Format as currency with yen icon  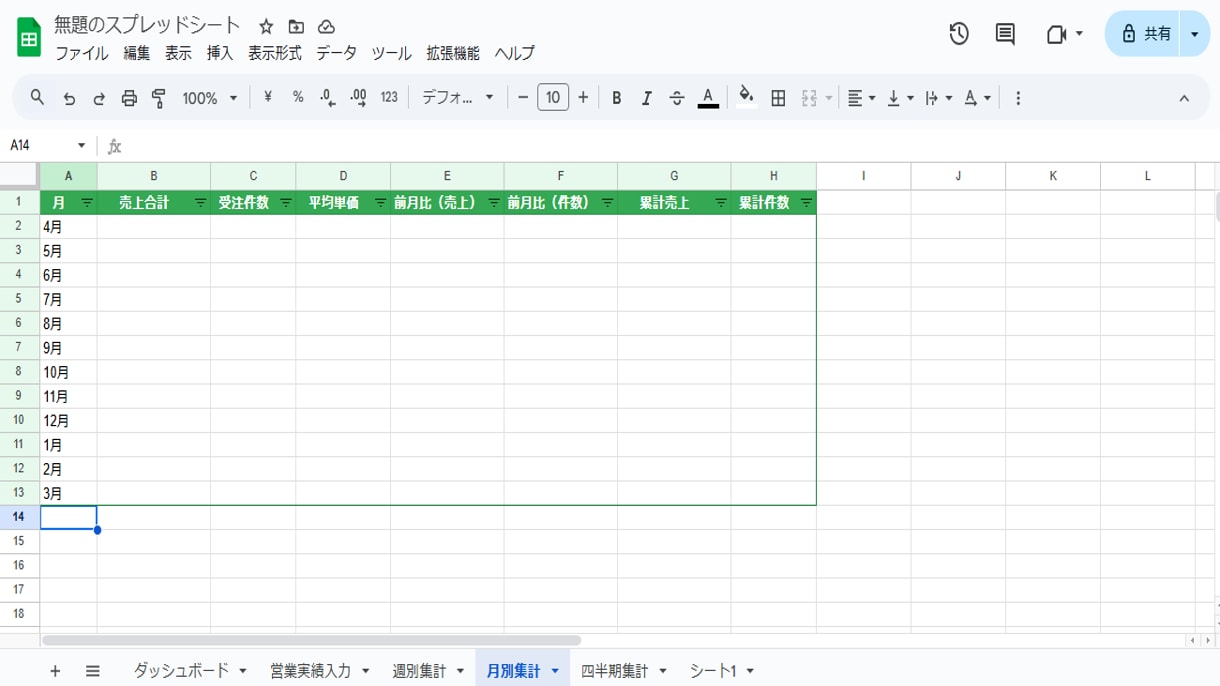[x=268, y=97]
